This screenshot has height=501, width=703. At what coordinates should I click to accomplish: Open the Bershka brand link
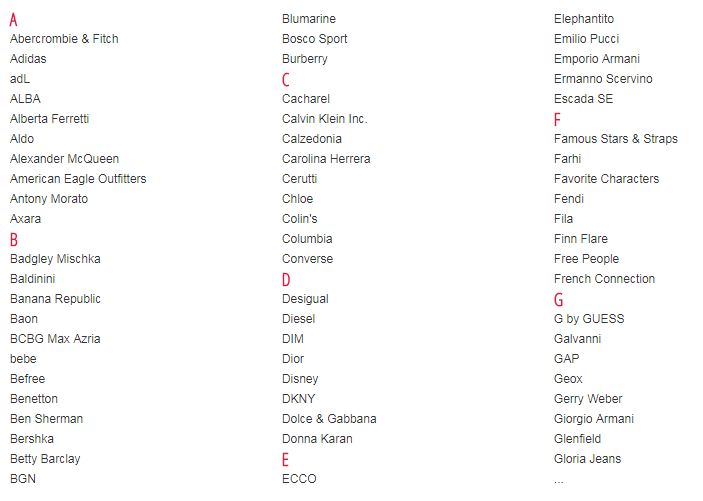[x=32, y=439]
